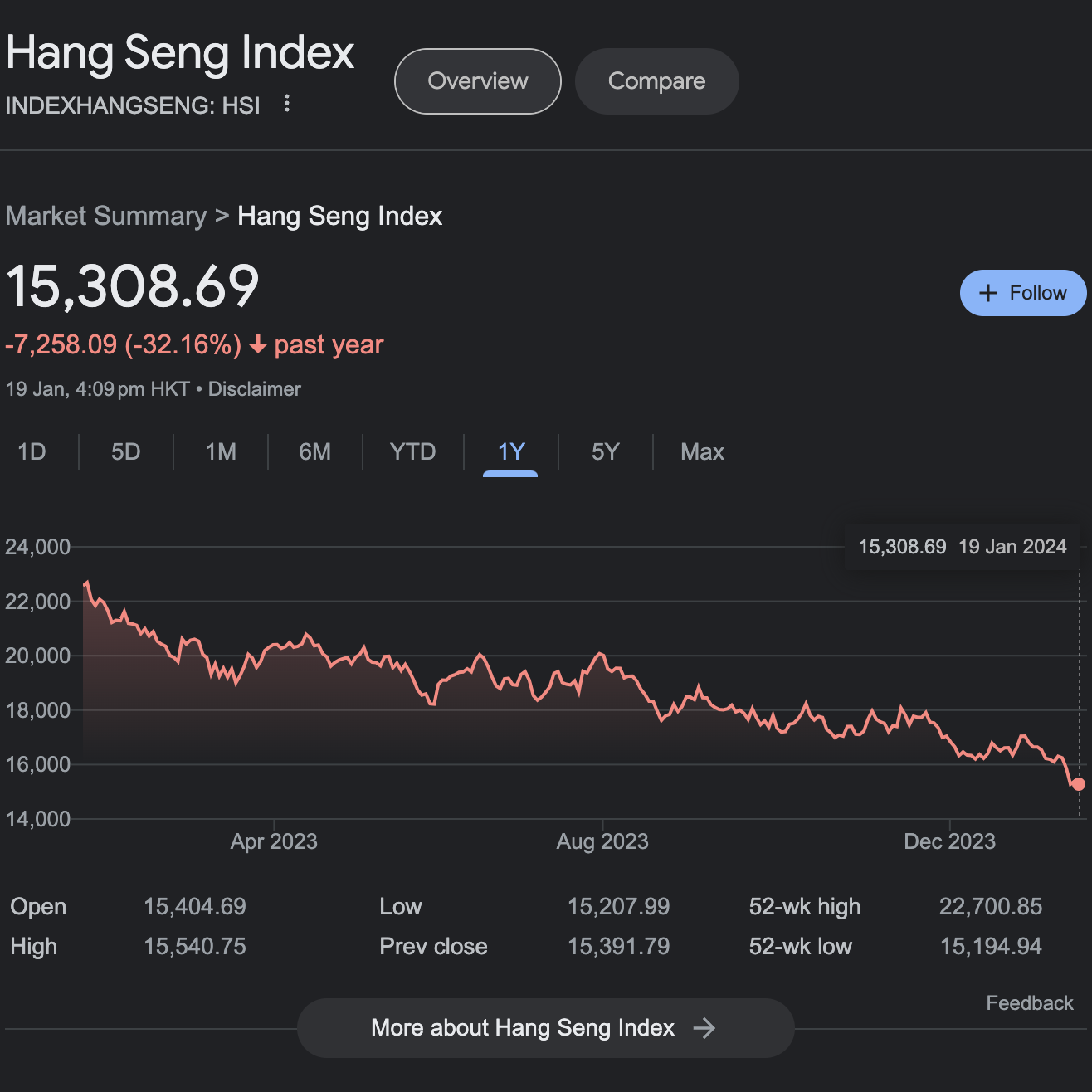This screenshot has height=1092, width=1092.
Task: Click the Aug 2023 axis label
Action: [602, 841]
